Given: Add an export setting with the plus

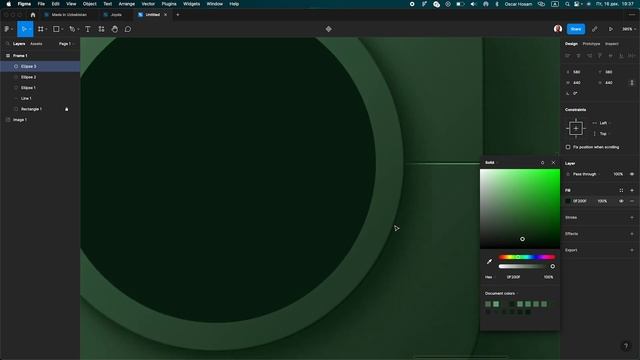Looking at the screenshot, I should (632, 250).
